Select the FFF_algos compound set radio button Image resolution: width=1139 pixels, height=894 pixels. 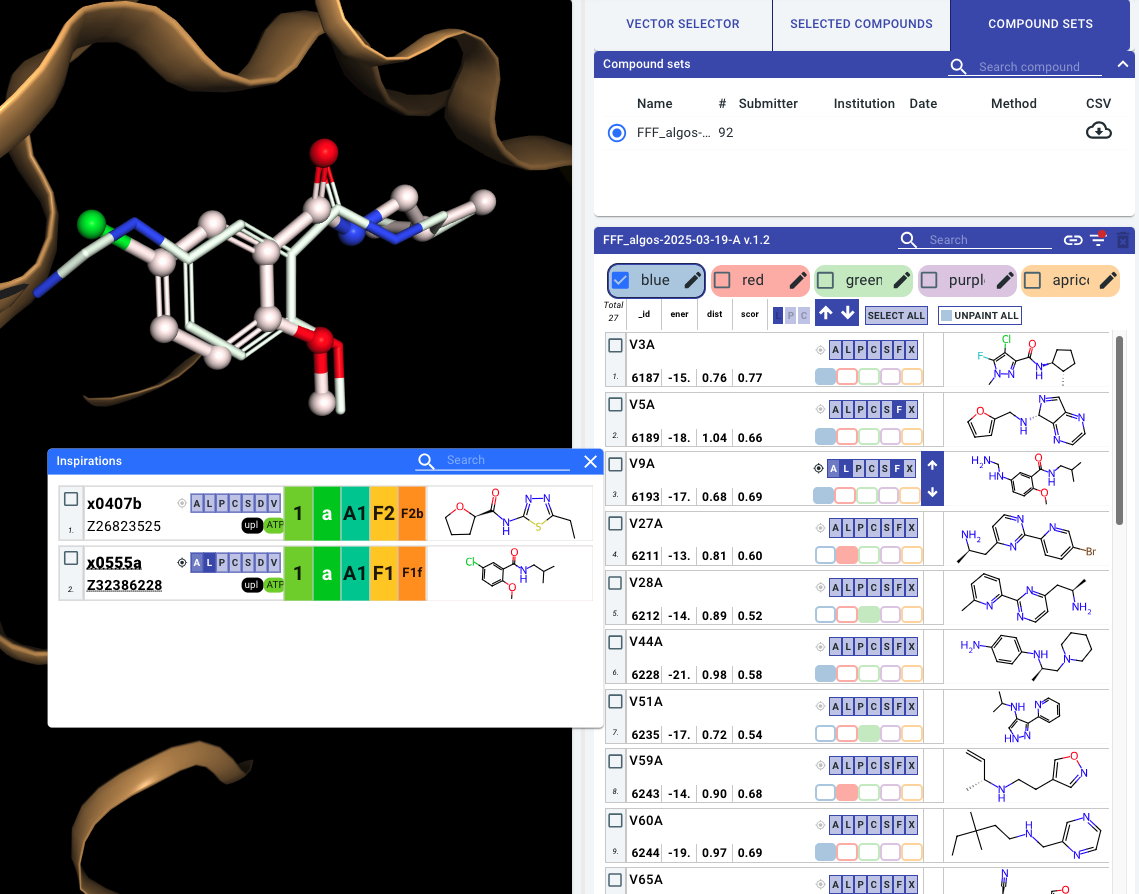617,133
